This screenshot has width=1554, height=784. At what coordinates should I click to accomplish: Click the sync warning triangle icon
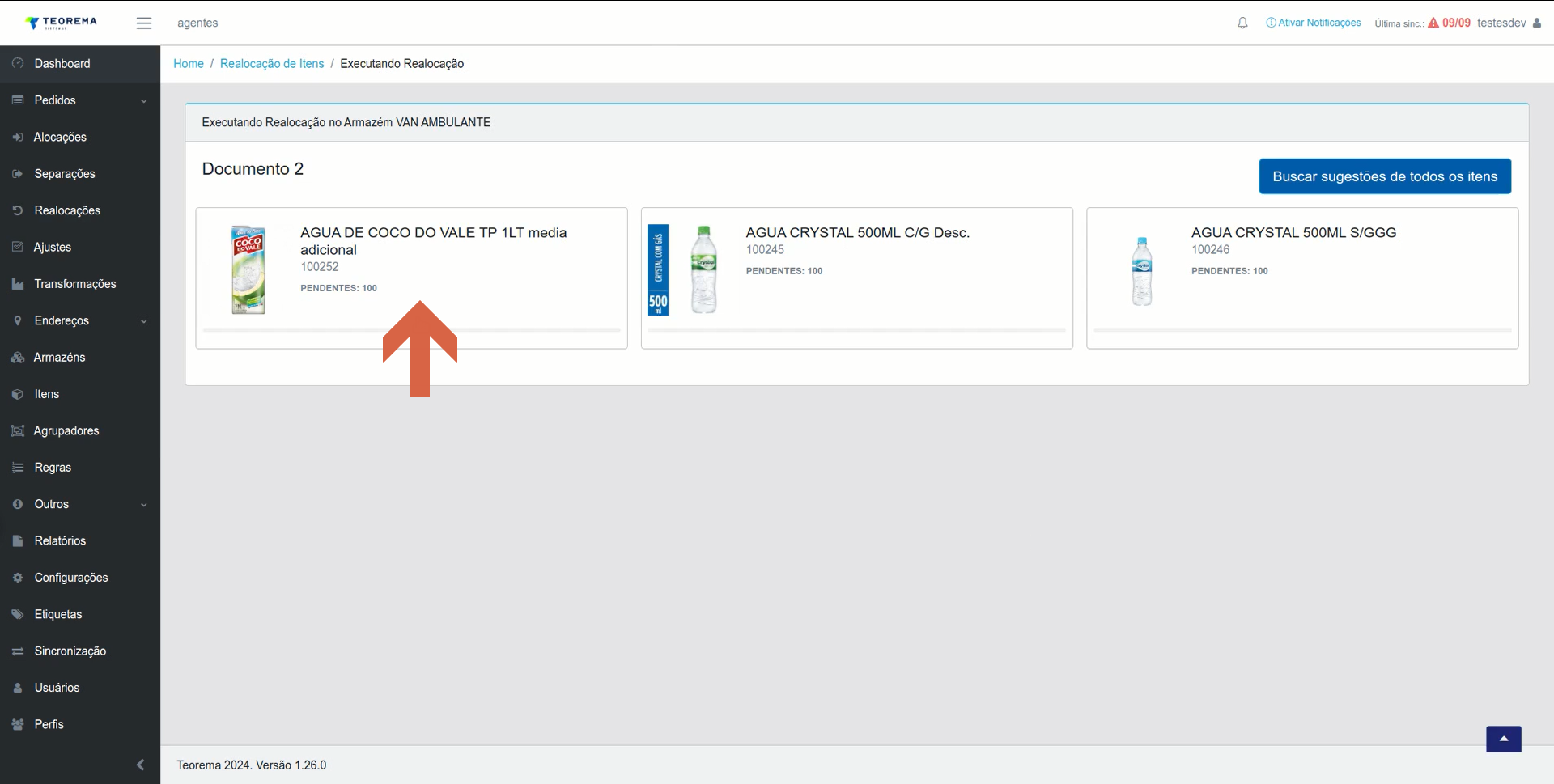point(1433,23)
